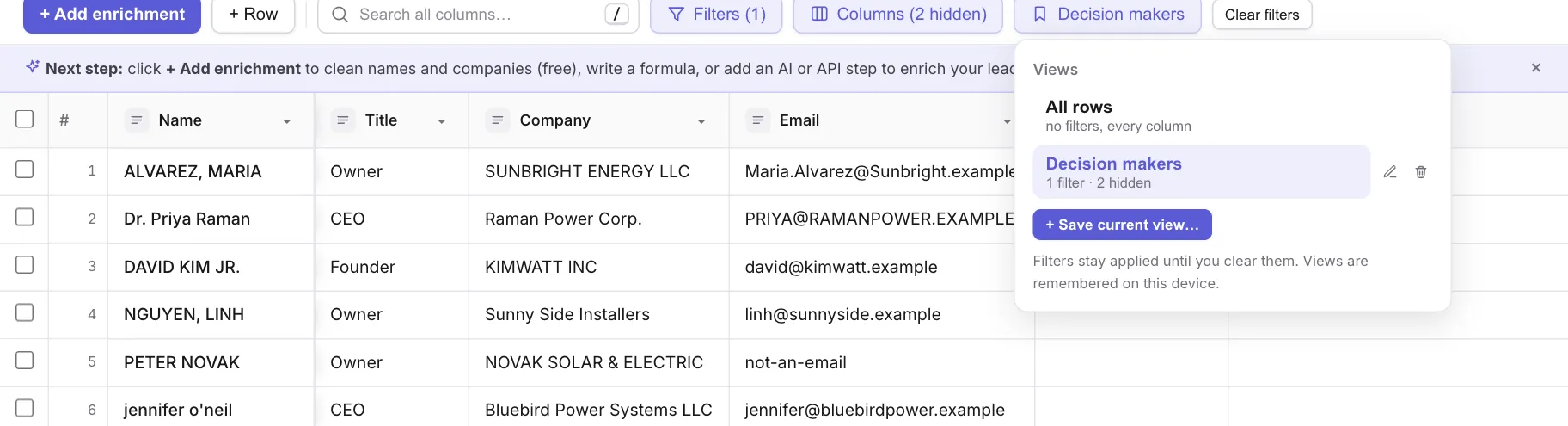The height and width of the screenshot is (426, 1568).
Task: Click the slash shortcut key badge
Action: point(616,14)
